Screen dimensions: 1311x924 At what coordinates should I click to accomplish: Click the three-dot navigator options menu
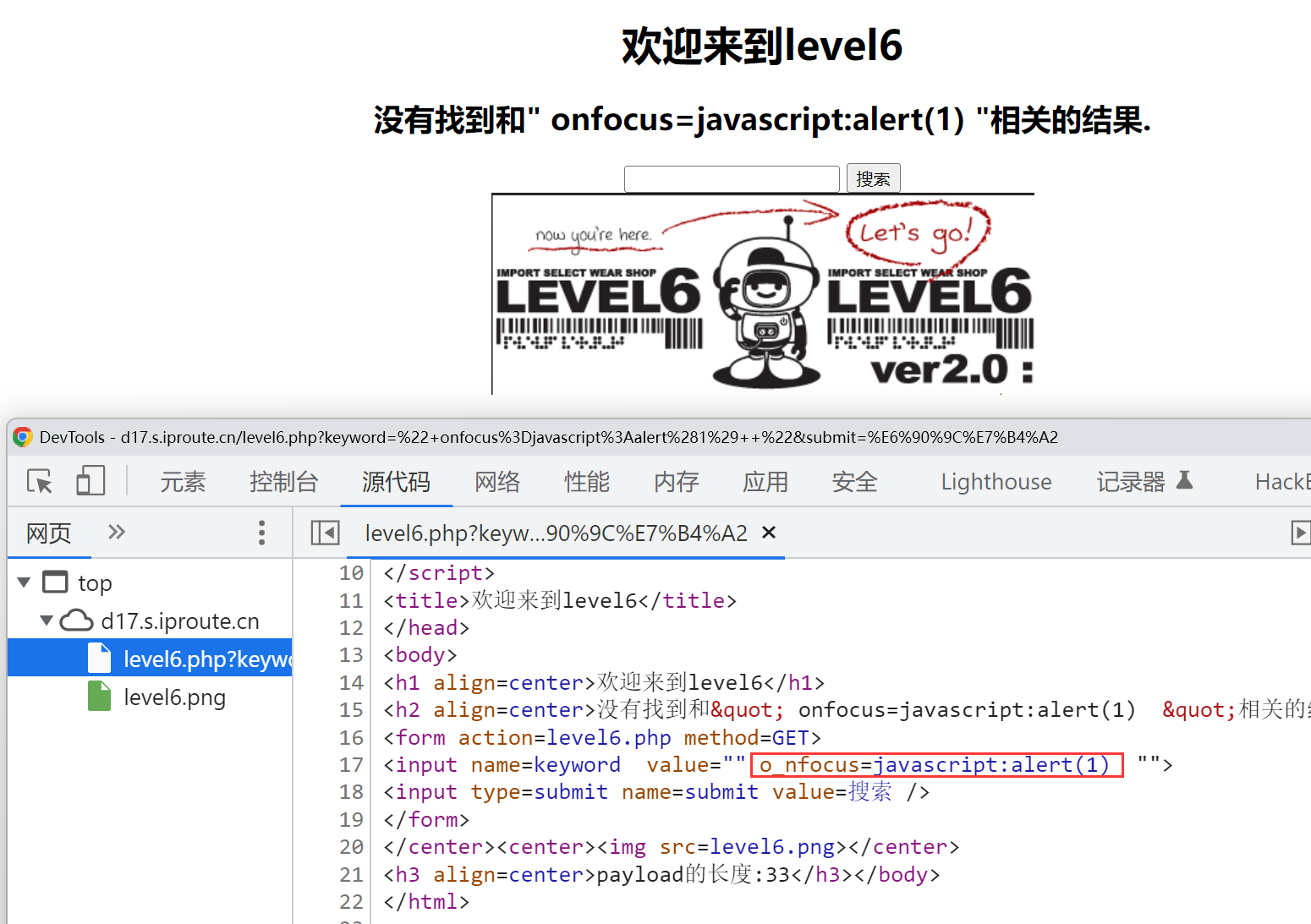click(261, 533)
